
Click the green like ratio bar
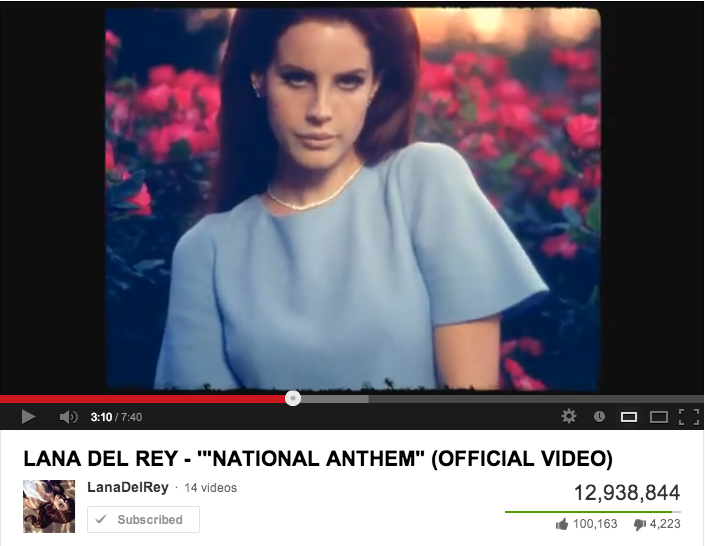pos(588,512)
